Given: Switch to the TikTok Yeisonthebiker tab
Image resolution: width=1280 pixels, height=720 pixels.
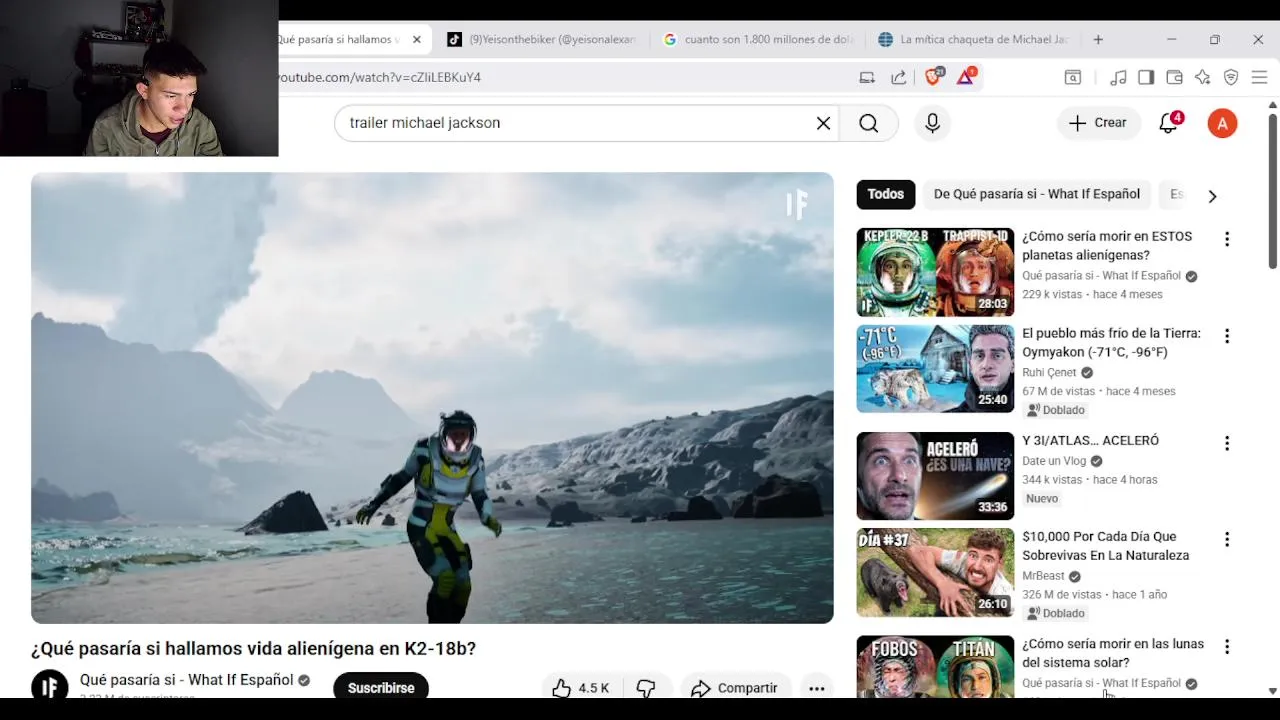Looking at the screenshot, I should click(x=542, y=39).
